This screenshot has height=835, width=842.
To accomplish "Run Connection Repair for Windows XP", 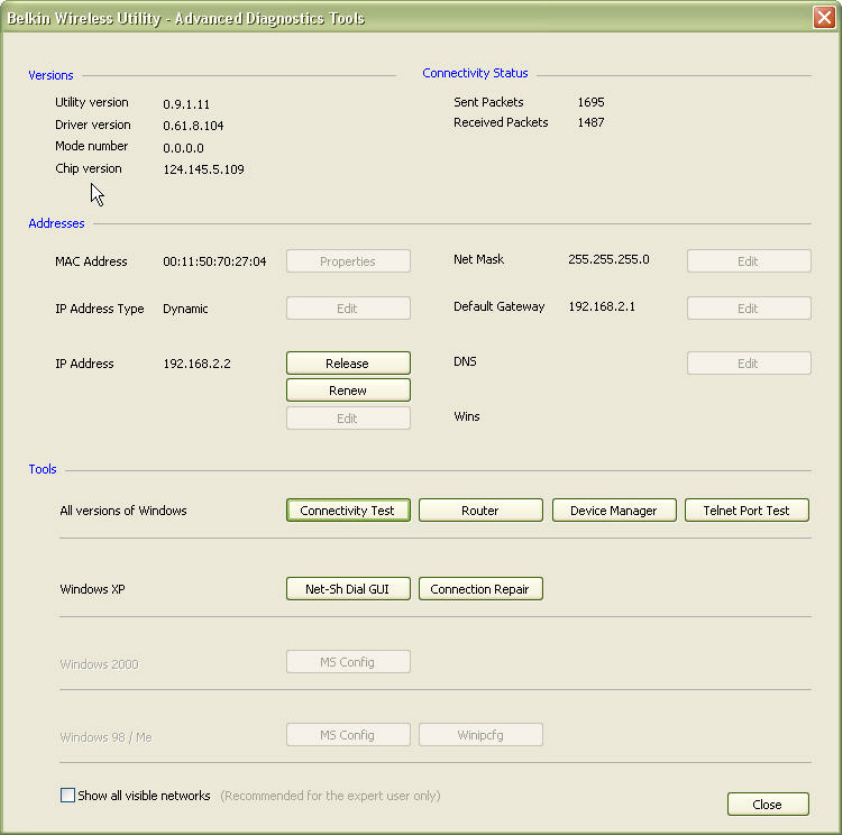I will pyautogui.click(x=481, y=589).
